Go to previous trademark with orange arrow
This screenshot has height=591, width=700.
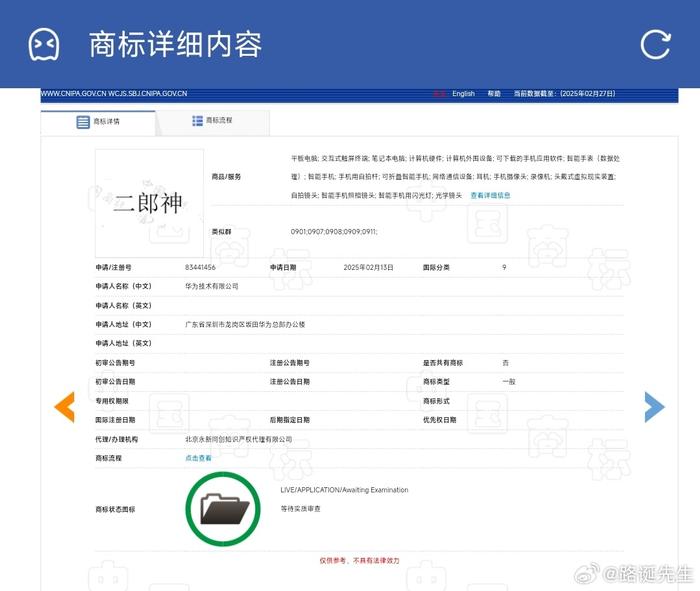pyautogui.click(x=64, y=407)
